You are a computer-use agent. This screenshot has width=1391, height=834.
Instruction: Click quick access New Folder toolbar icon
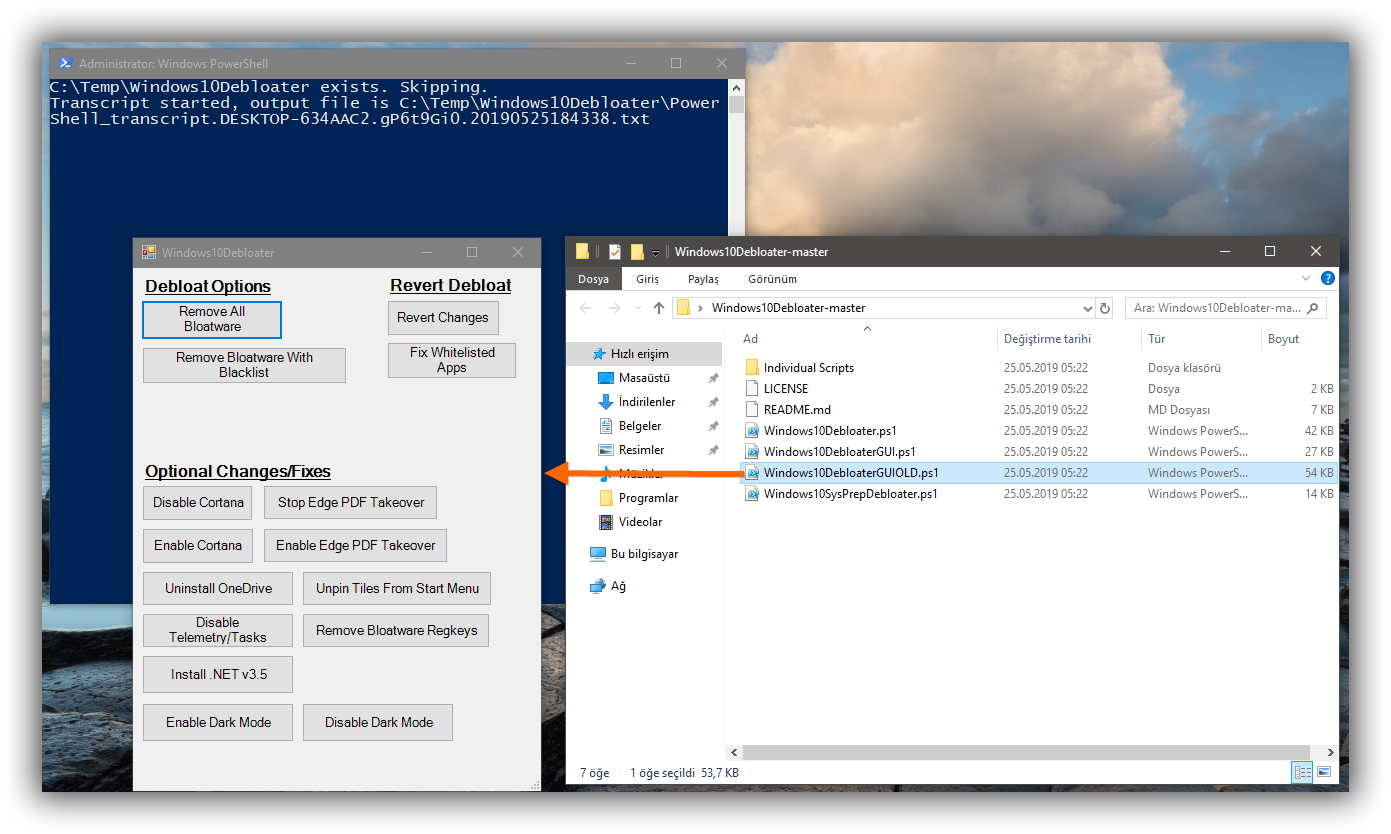tap(637, 252)
